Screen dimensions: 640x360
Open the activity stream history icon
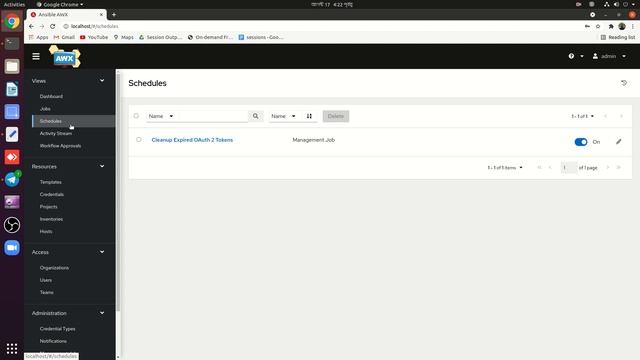[624, 83]
